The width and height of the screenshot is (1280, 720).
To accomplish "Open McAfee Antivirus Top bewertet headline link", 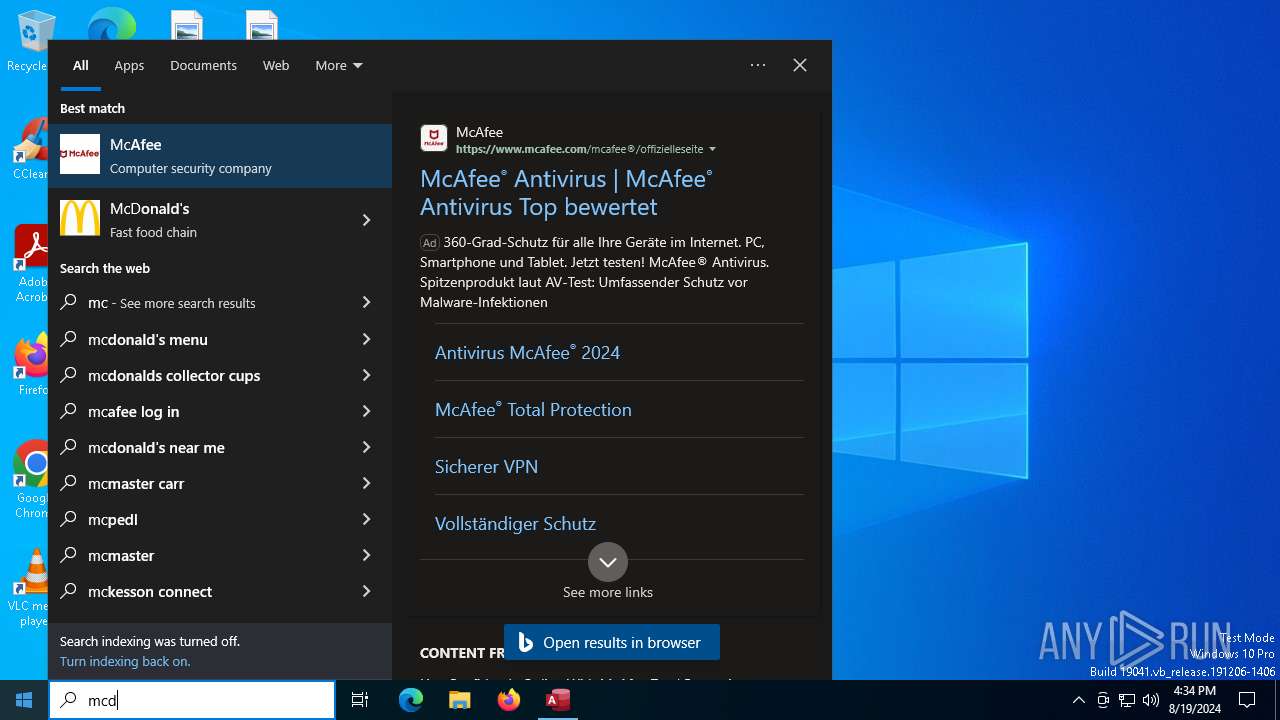I will pyautogui.click(x=566, y=193).
